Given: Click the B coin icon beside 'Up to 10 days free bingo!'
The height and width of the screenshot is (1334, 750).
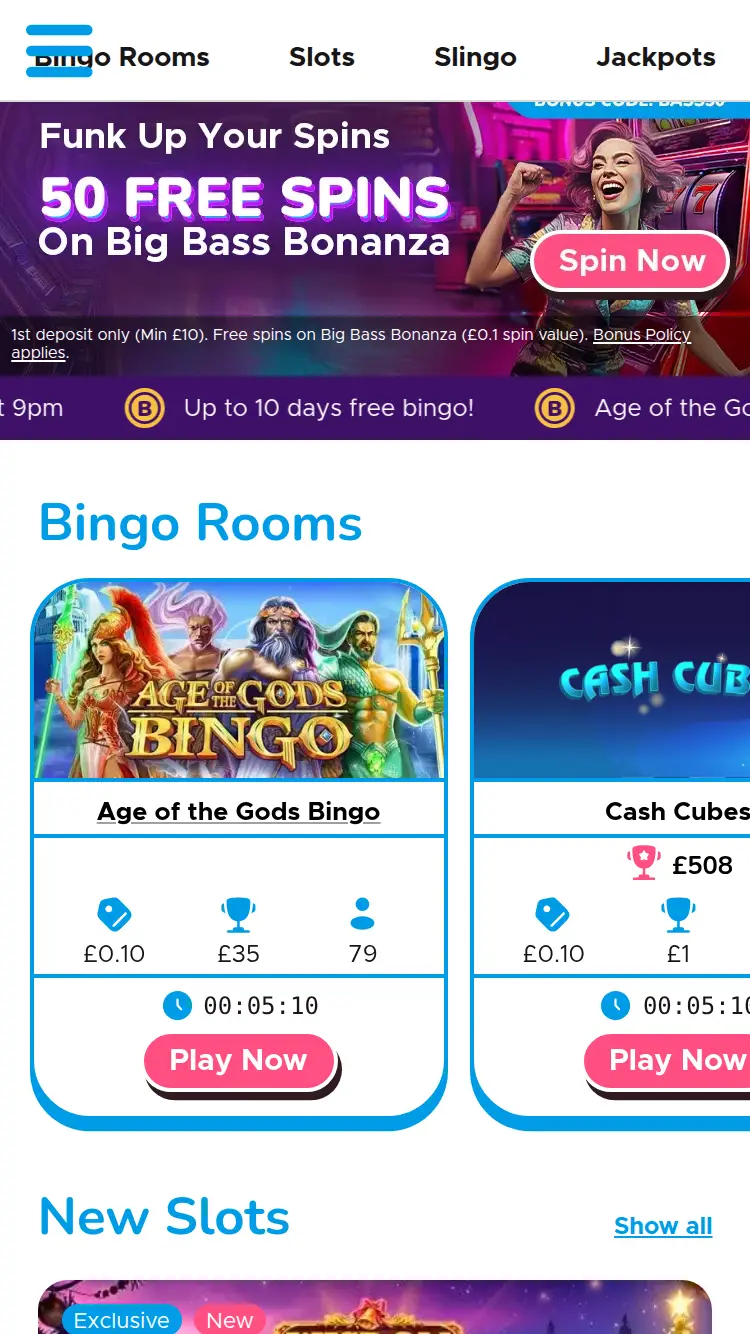Looking at the screenshot, I should [144, 408].
